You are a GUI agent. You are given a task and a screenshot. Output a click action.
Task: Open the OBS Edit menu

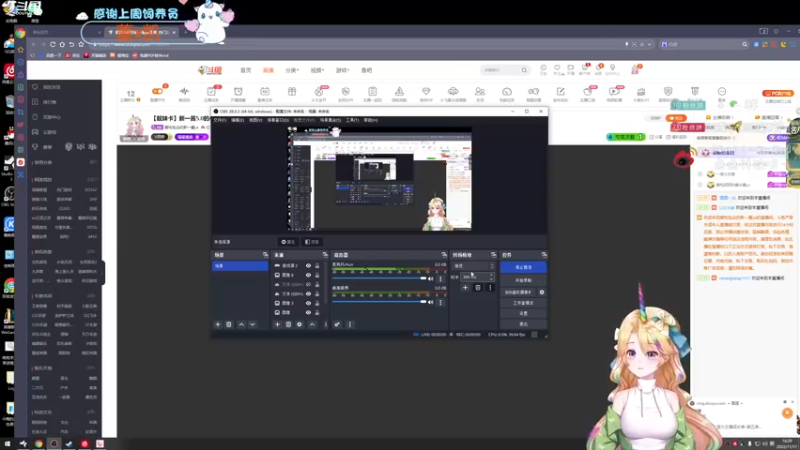pos(237,120)
